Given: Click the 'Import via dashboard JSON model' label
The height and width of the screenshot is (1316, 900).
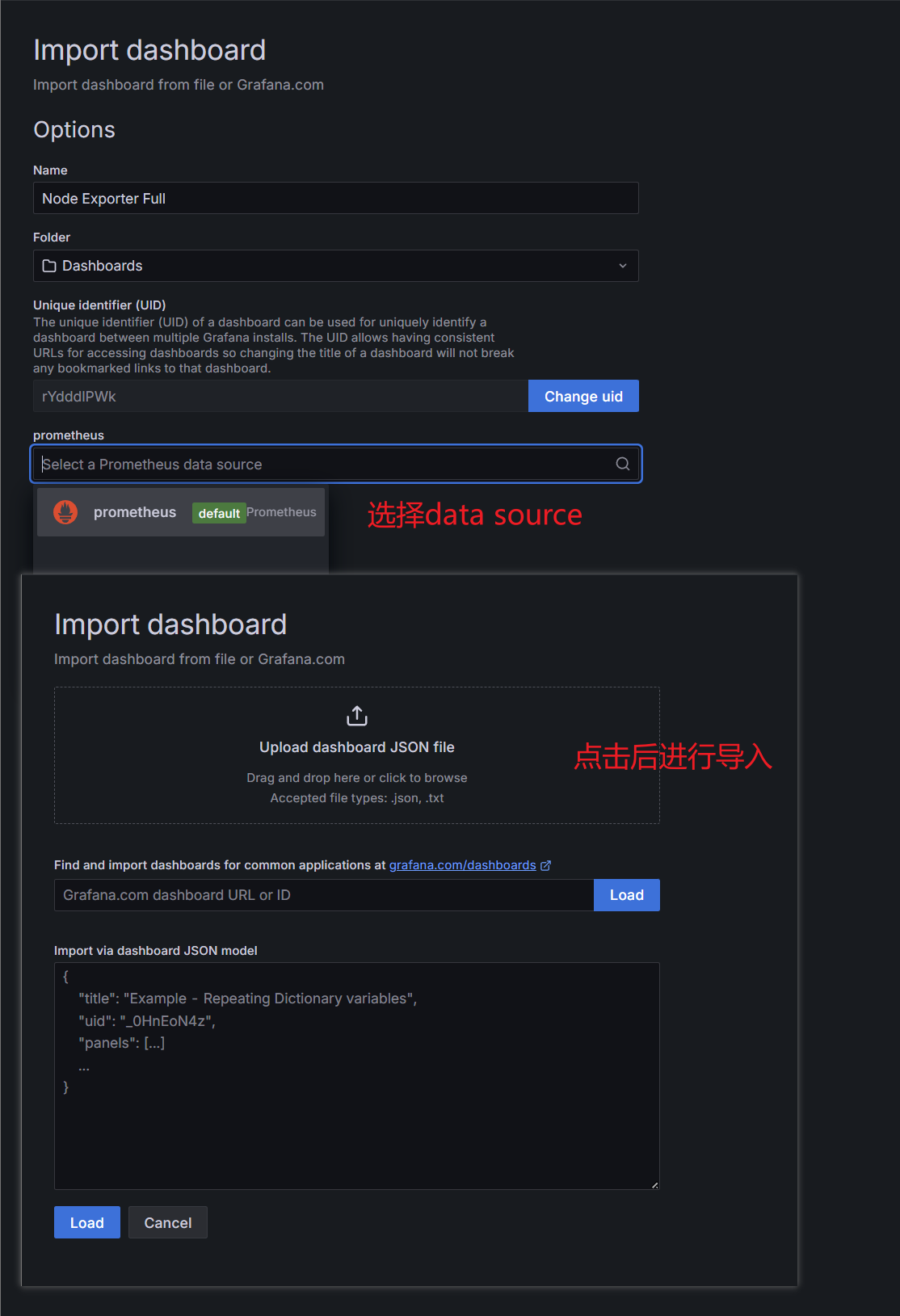Looking at the screenshot, I should point(156,951).
